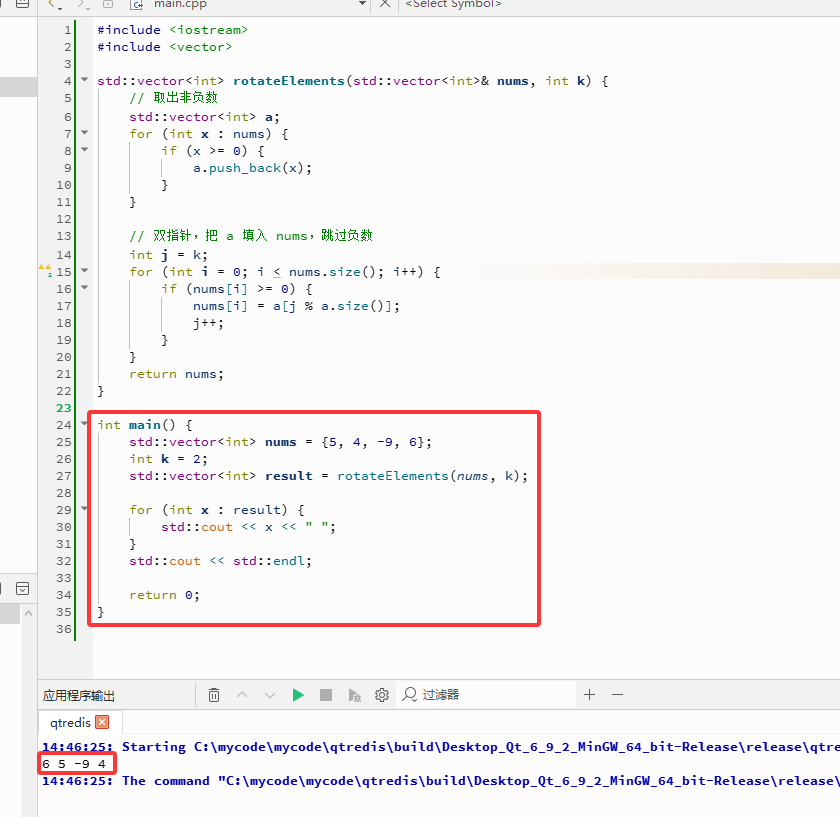Stop the running application

[x=326, y=695]
